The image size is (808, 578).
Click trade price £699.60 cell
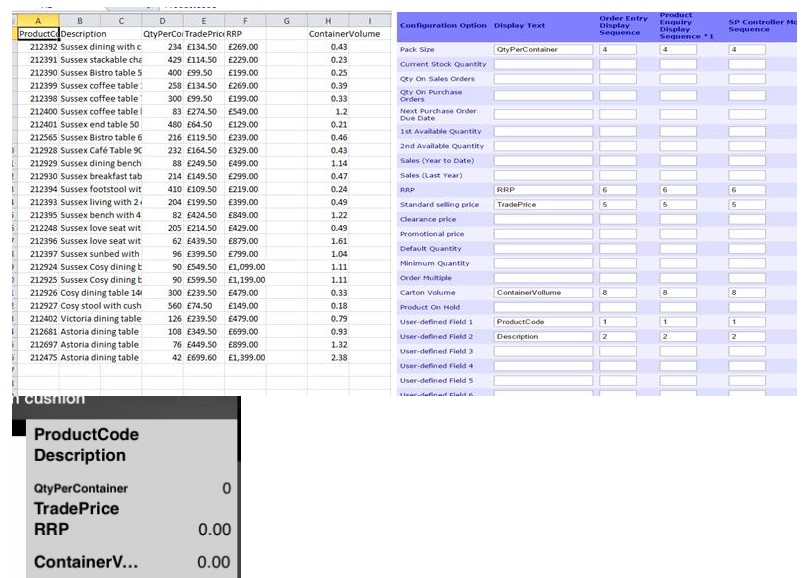coord(204,358)
